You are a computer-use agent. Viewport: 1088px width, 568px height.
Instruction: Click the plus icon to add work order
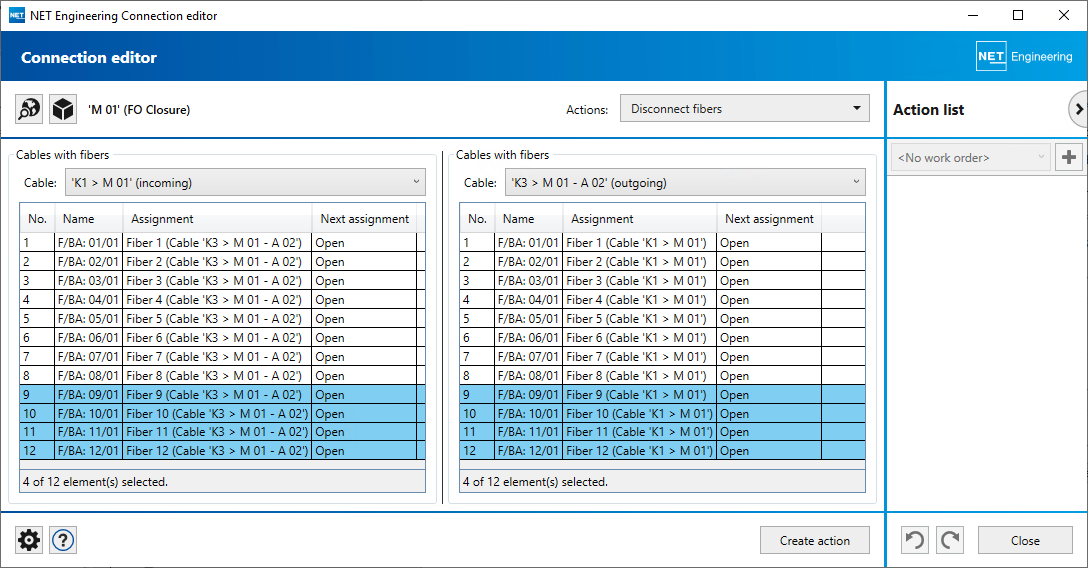tap(1069, 157)
